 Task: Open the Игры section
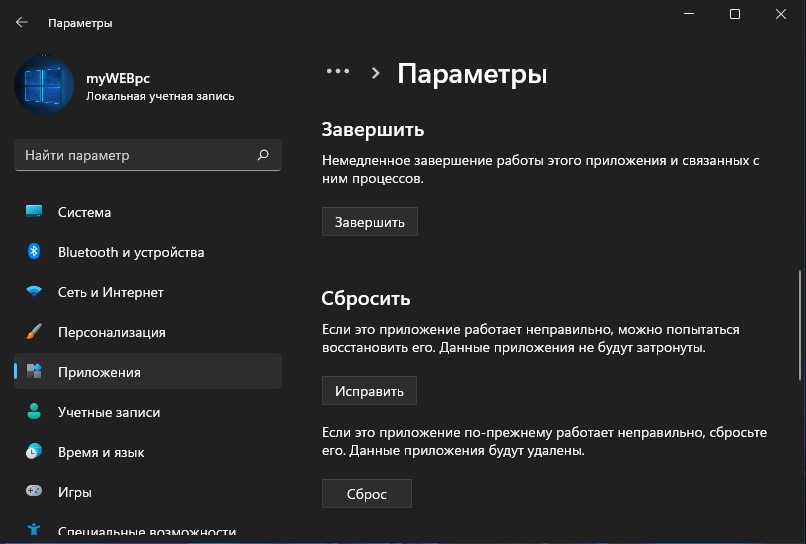coord(148,492)
